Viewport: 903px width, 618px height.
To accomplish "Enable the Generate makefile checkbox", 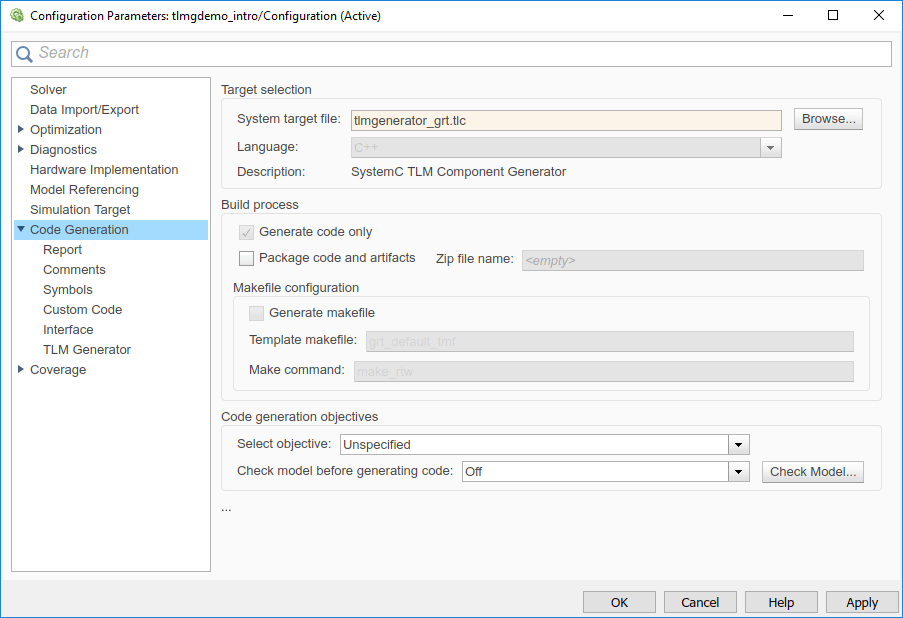I will pyautogui.click(x=257, y=313).
